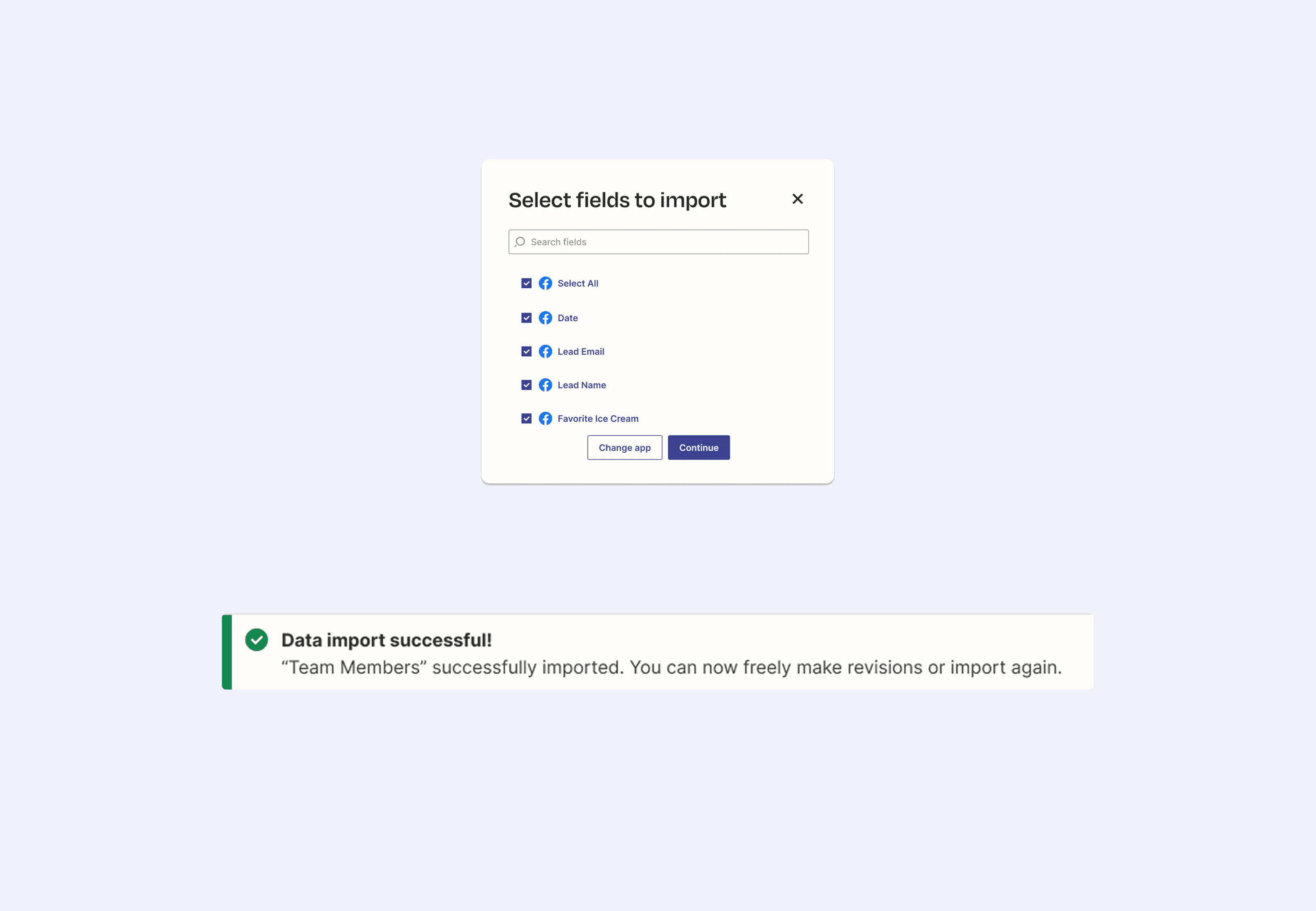Click the magnifying glass search icon
This screenshot has height=911, width=1316.
tap(520, 241)
